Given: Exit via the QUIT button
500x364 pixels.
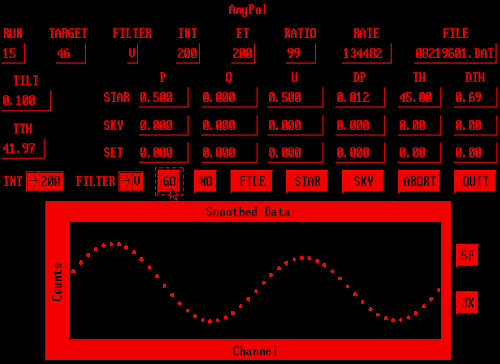Looking at the screenshot, I should click(475, 181).
